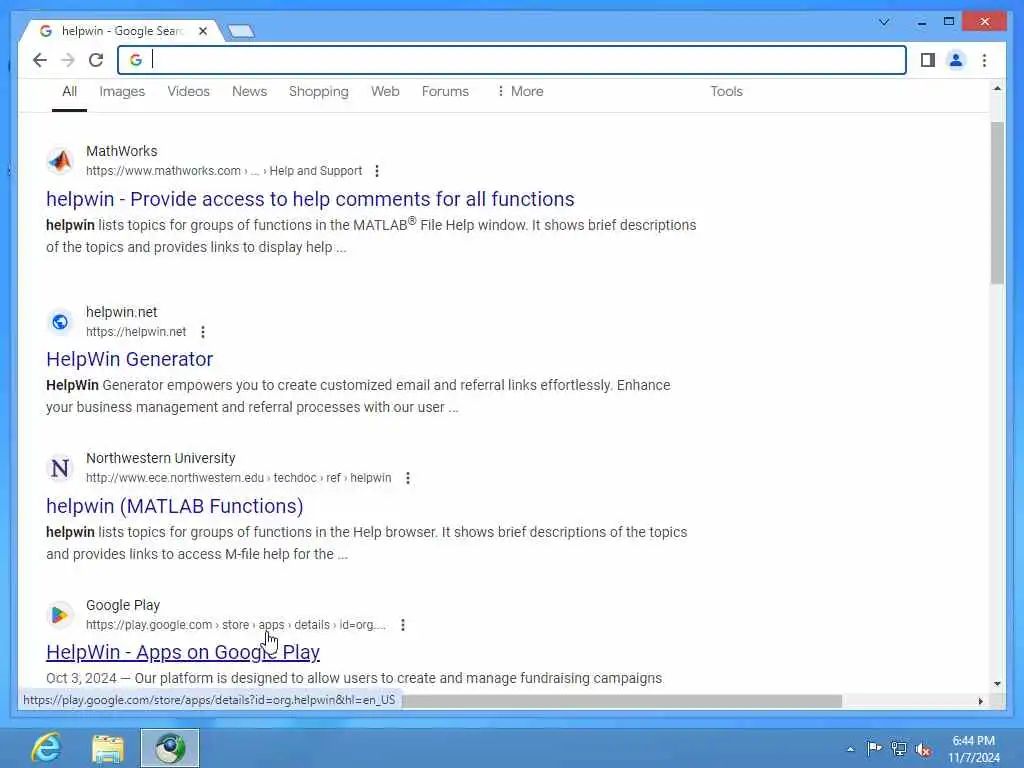The height and width of the screenshot is (768, 1024).
Task: Launch Internet Explorer from the taskbar
Action: pyautogui.click(x=47, y=748)
